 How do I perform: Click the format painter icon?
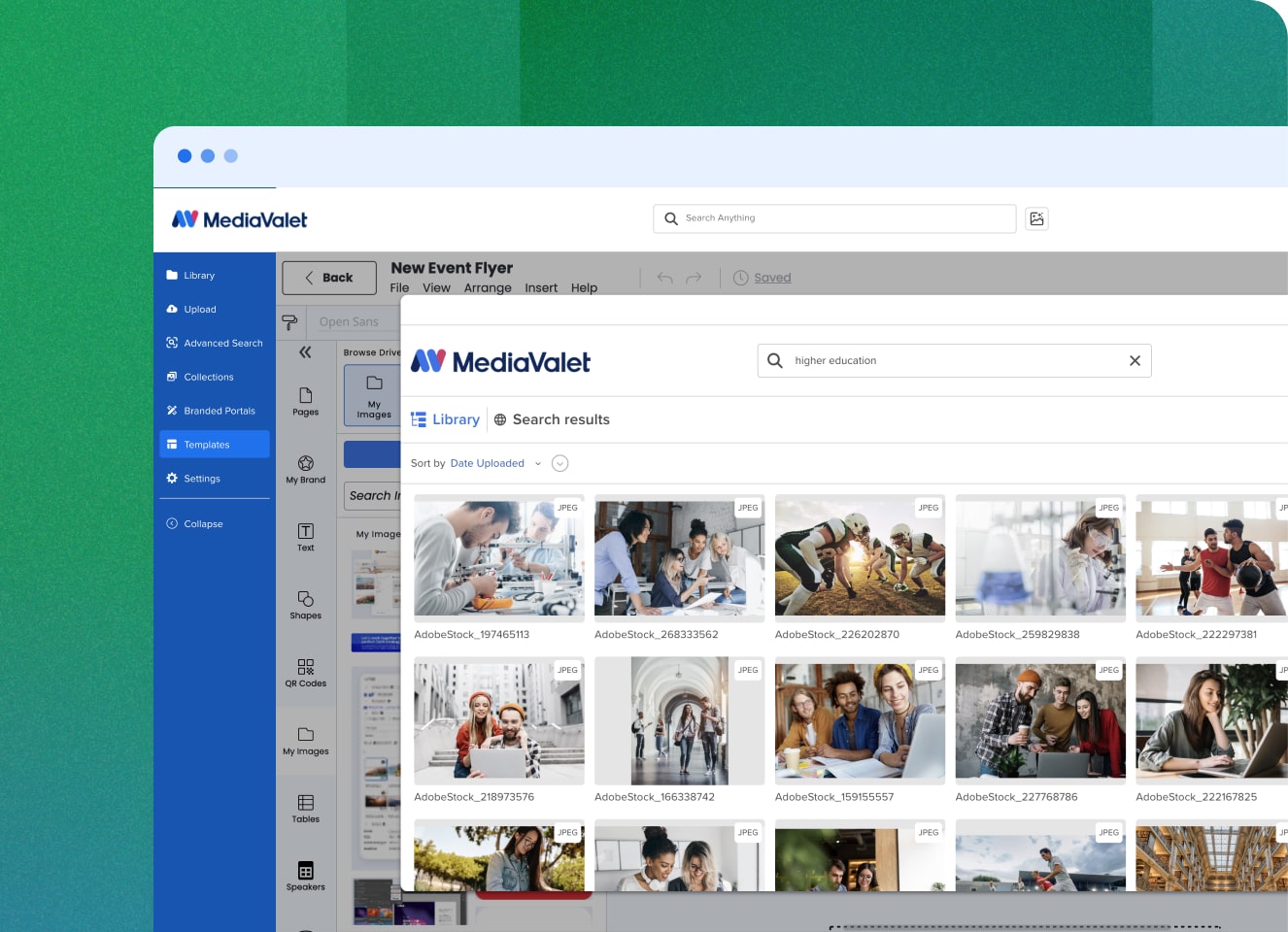pos(289,322)
